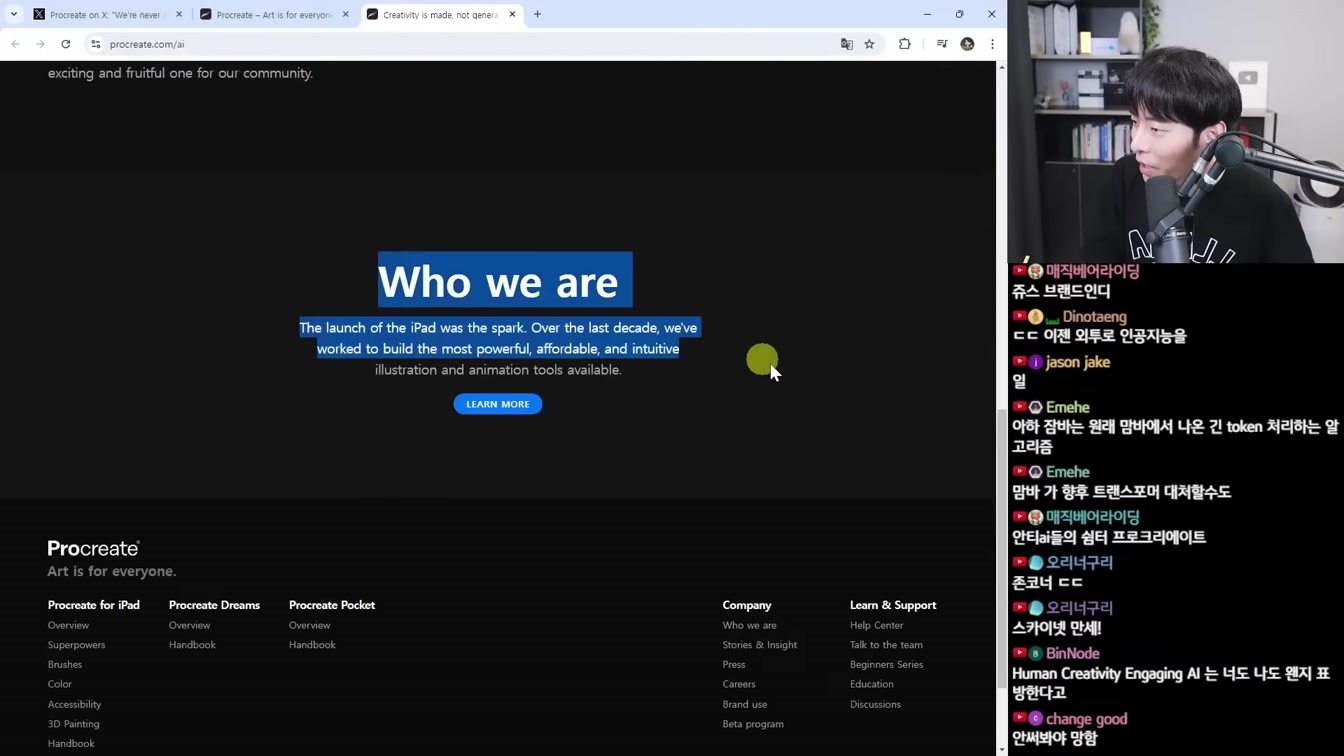
Task: Click the page's vertical scrollbar thumb
Action: 1001,549
